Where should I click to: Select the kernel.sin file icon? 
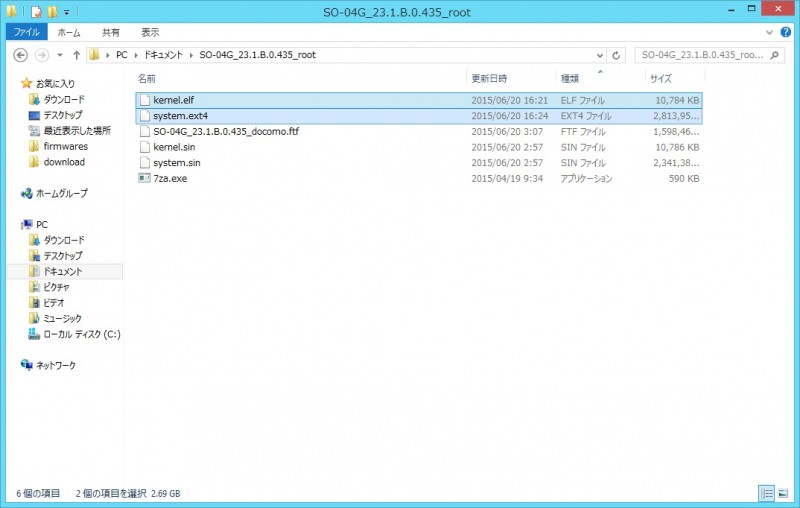pyautogui.click(x=145, y=147)
